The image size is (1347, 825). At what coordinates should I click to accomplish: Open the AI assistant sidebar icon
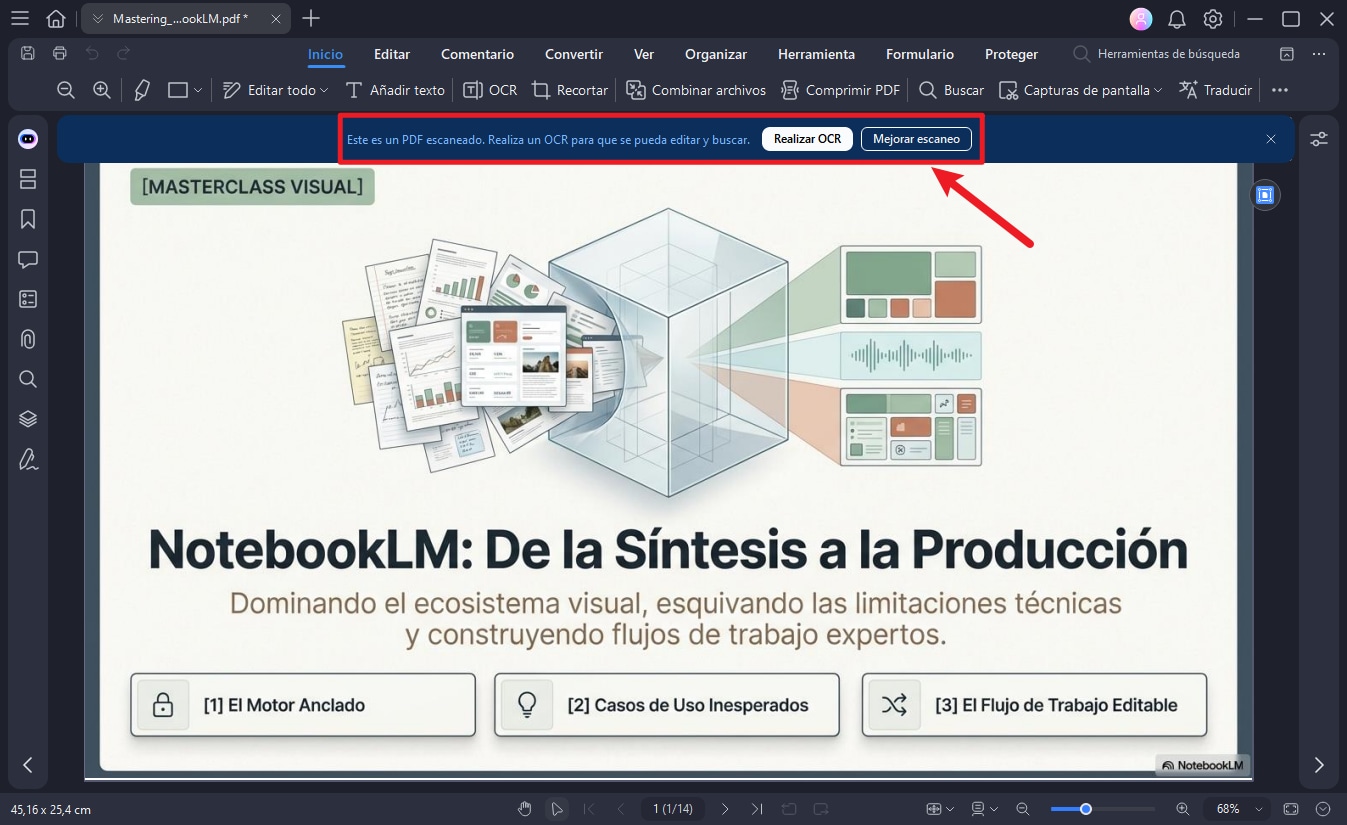pyautogui.click(x=28, y=139)
